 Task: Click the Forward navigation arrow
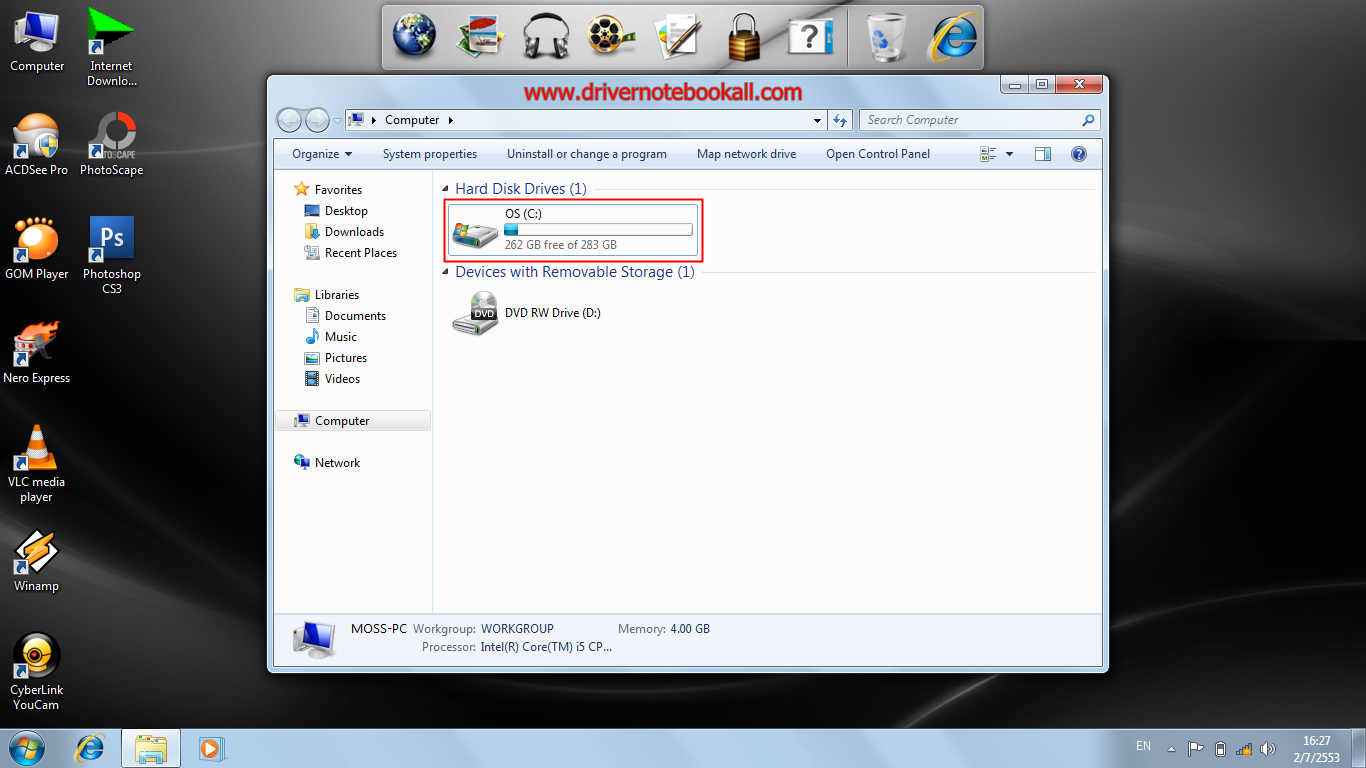coord(317,120)
